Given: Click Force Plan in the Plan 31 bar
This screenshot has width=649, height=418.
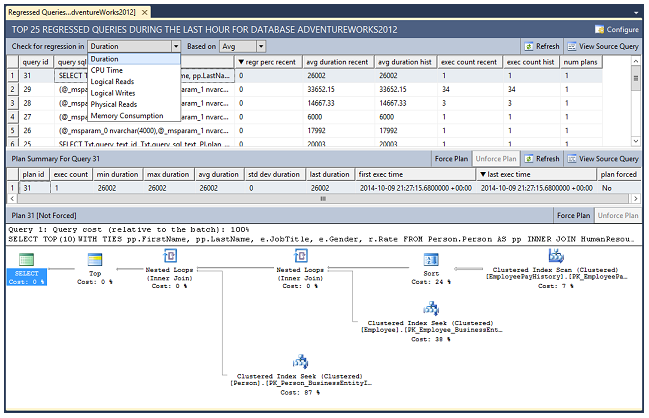Looking at the screenshot, I should click(573, 216).
